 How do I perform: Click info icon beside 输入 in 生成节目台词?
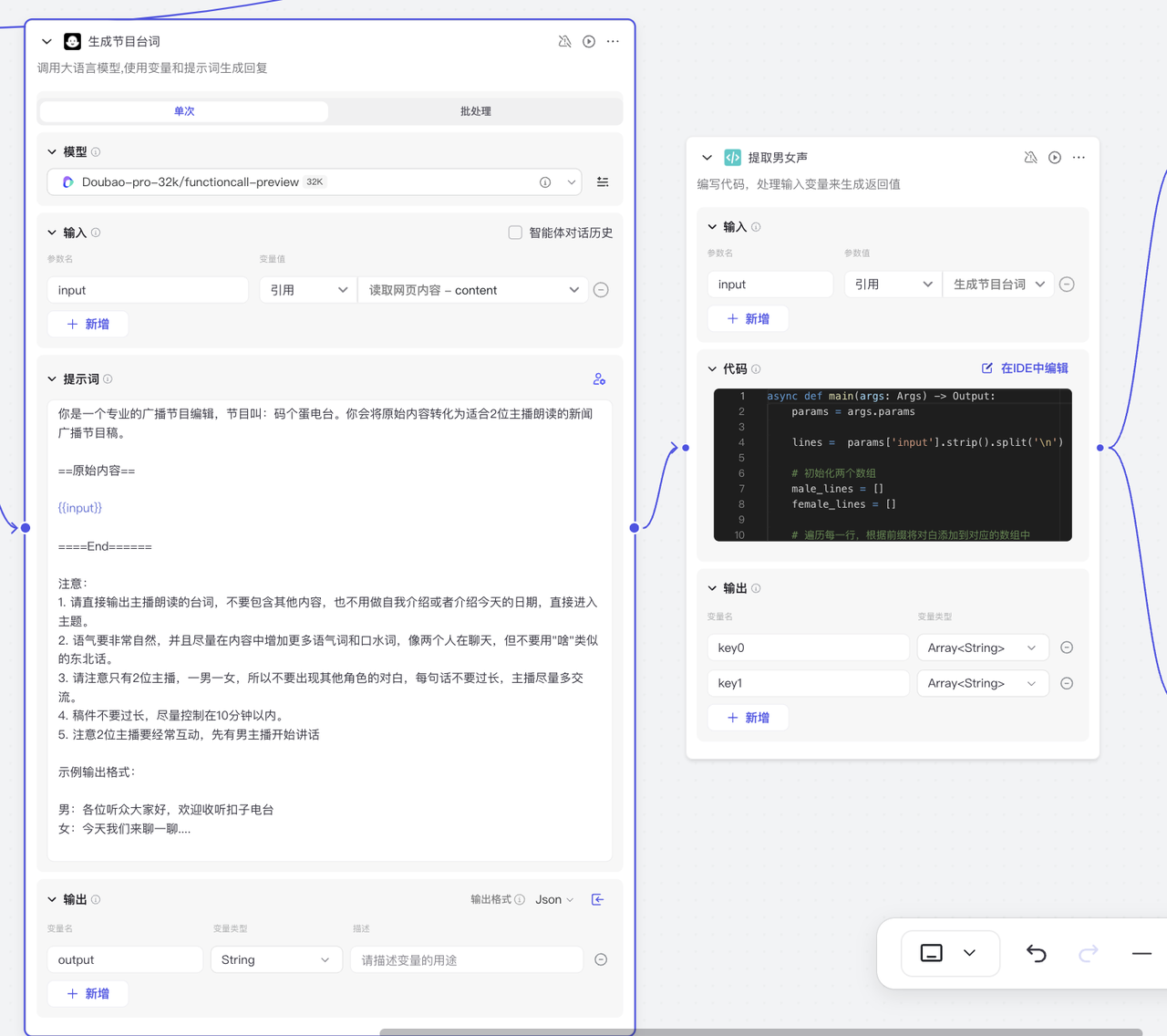pos(96,233)
